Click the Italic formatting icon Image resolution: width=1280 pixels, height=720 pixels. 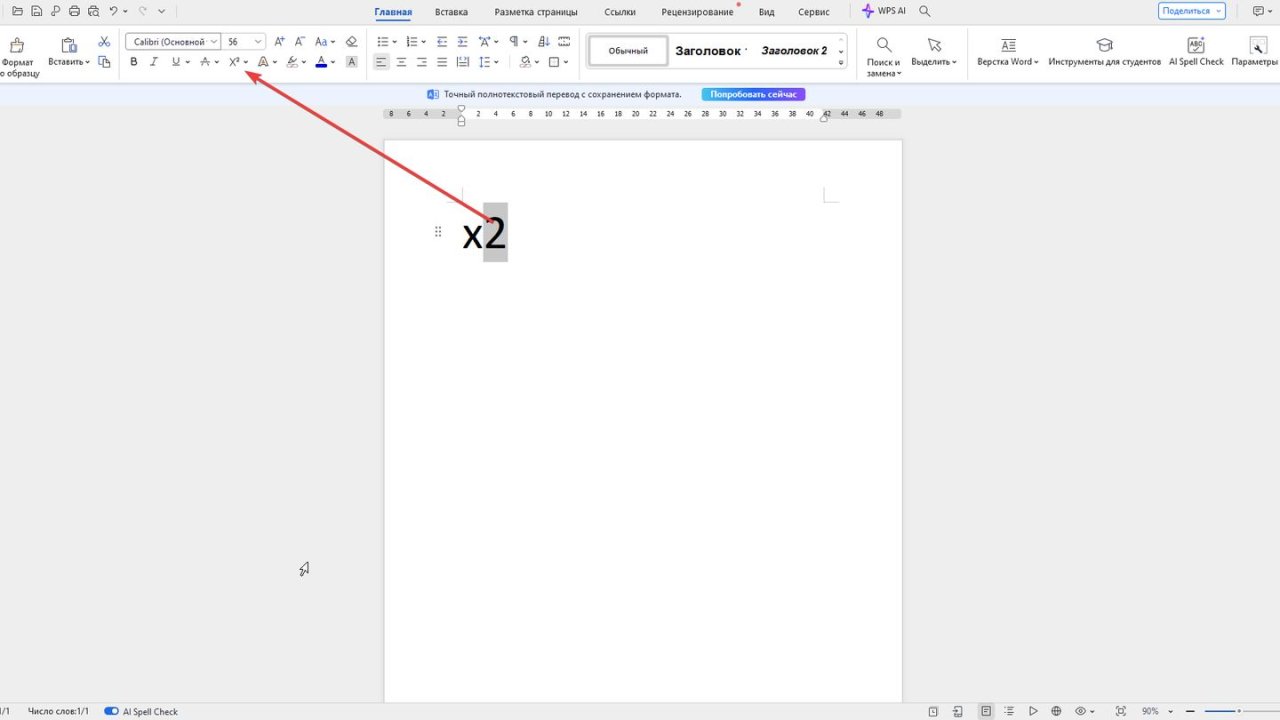point(154,62)
